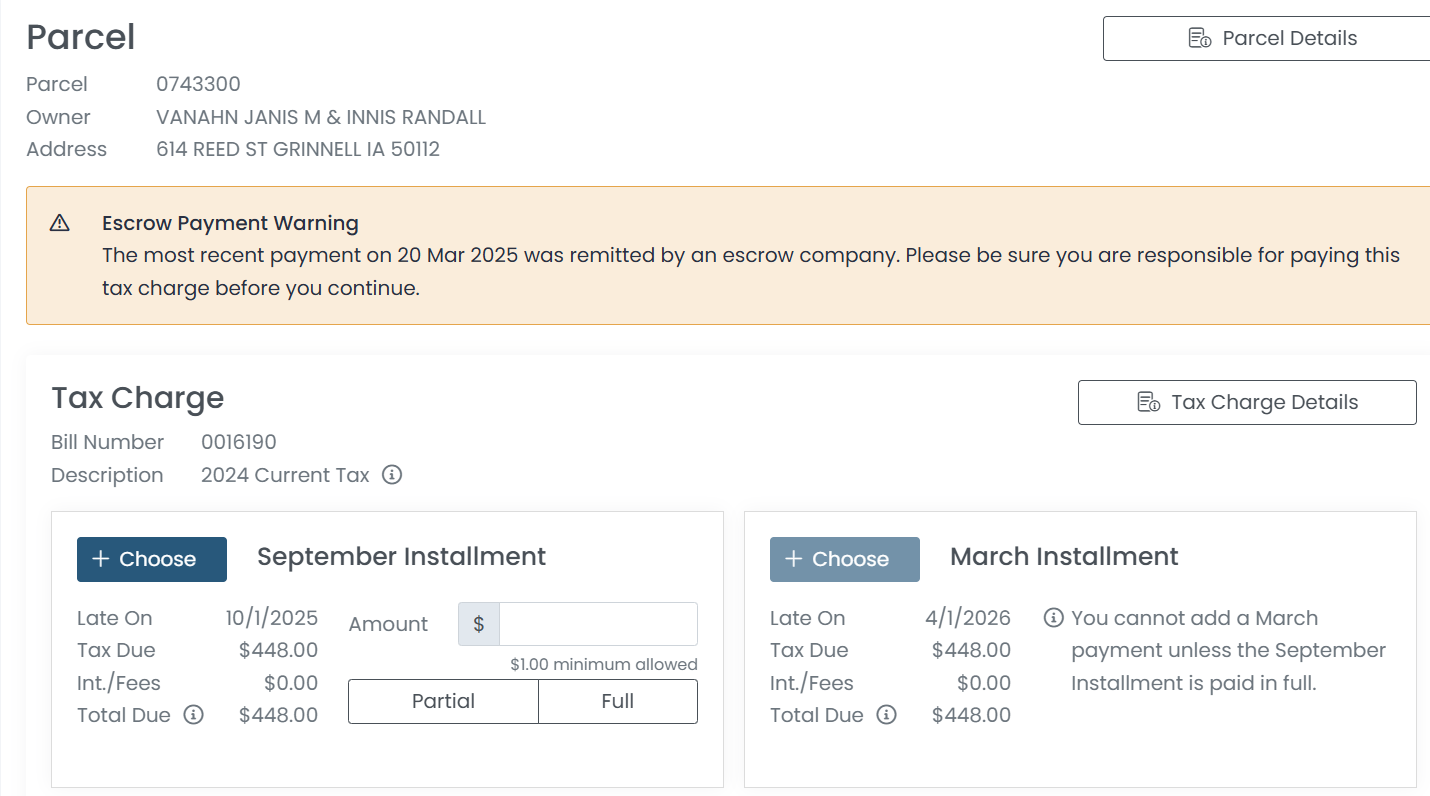Click March Installment Total Due info icon
Screen dimensions: 1430x796
(887, 715)
